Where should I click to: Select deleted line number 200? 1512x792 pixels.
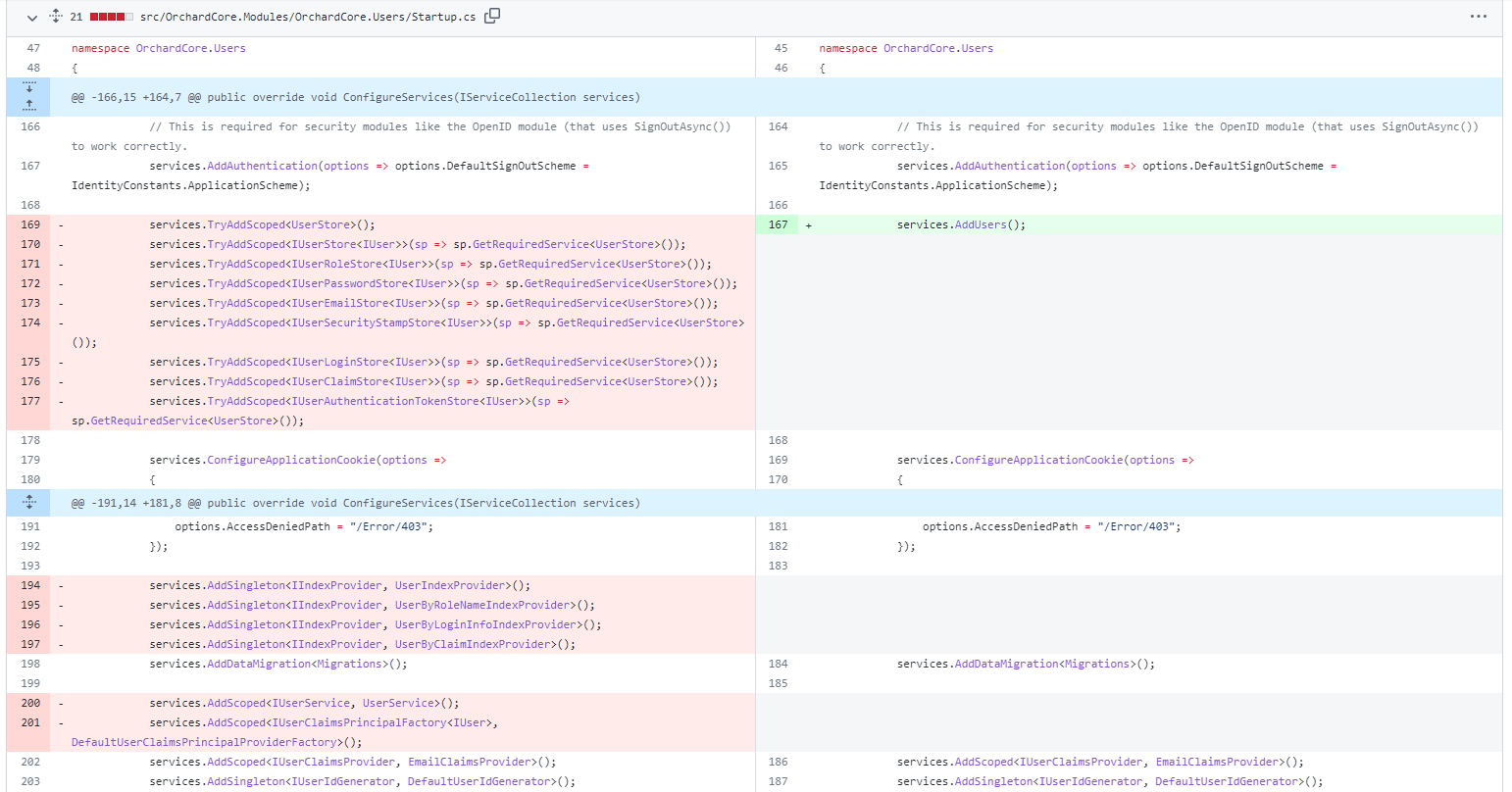[x=29, y=703]
